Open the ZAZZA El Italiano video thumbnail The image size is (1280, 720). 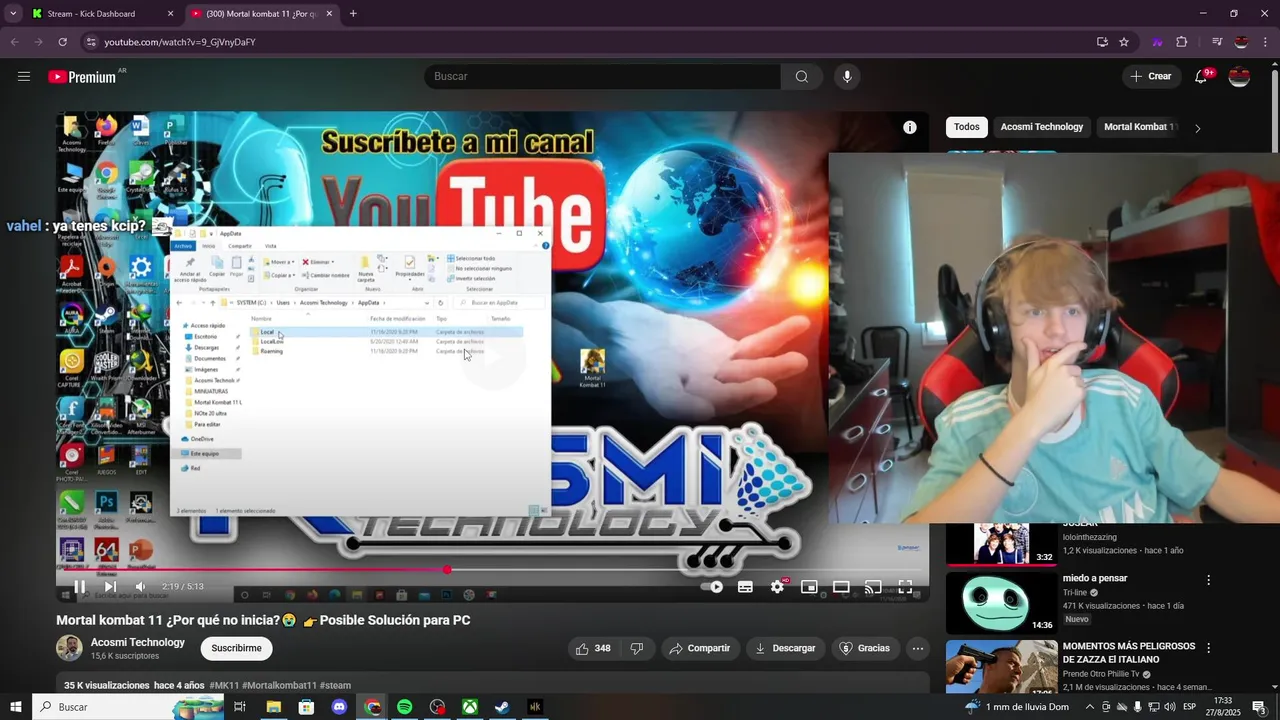pos(1001,667)
